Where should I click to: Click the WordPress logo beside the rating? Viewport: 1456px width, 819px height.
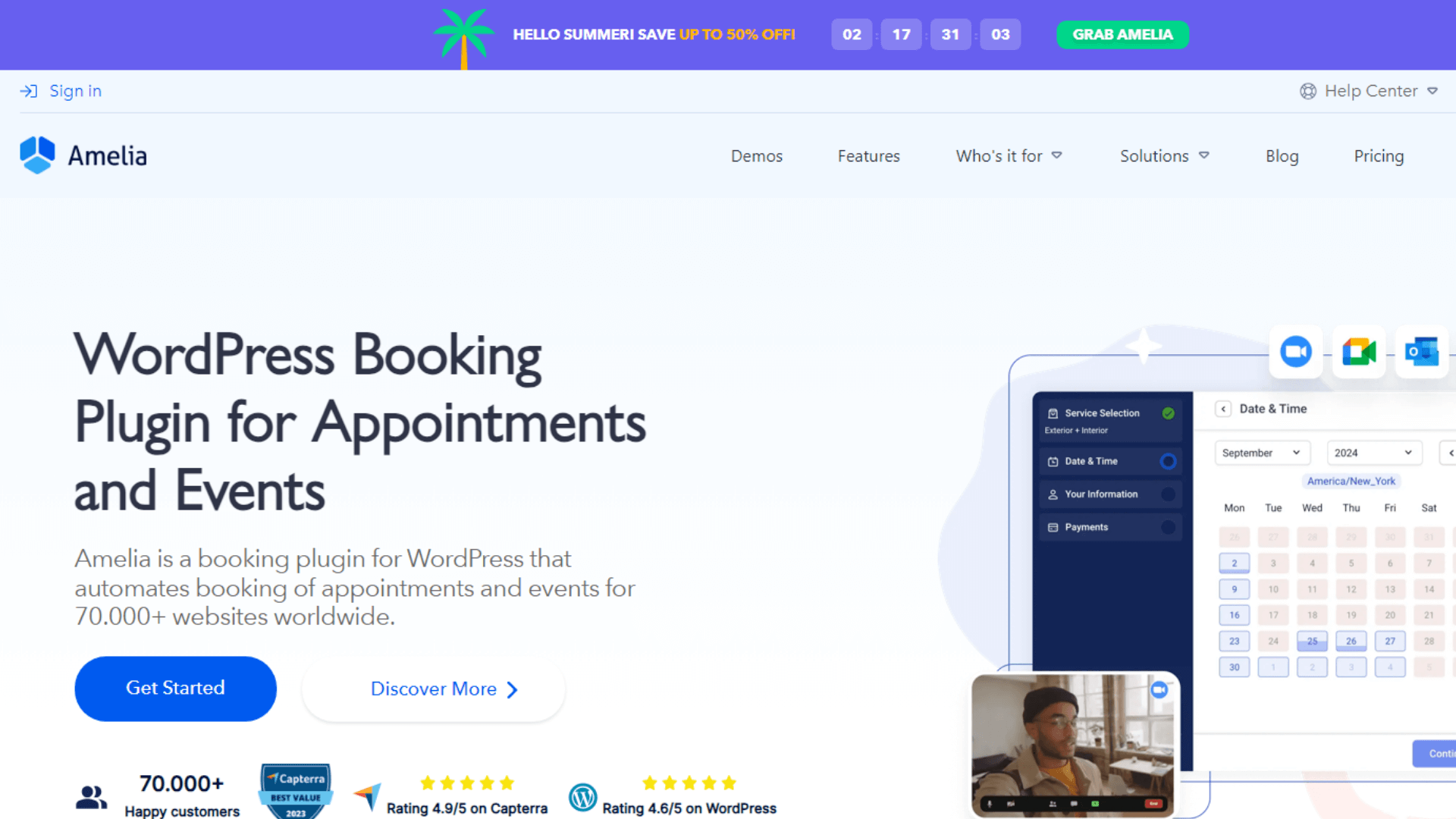[x=583, y=797]
